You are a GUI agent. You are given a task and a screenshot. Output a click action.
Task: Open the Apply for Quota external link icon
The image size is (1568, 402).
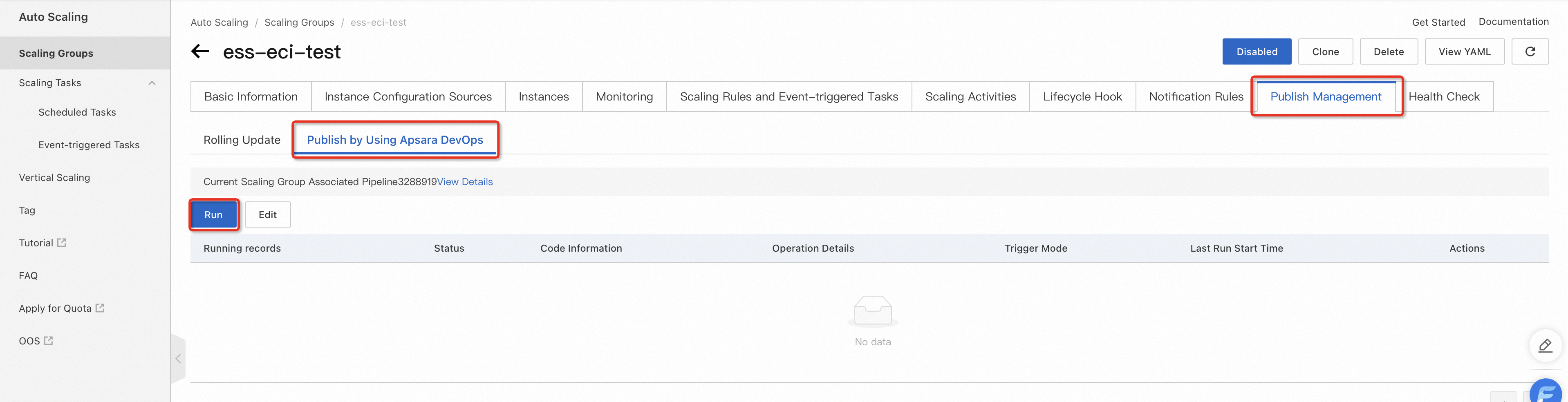[x=100, y=308]
